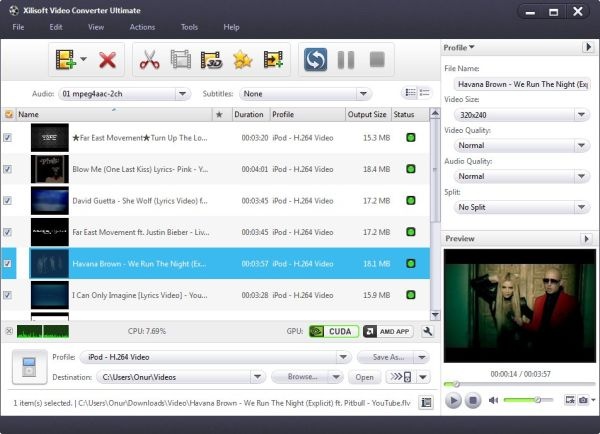This screenshot has height=434, width=600.
Task: Play the preview video
Action: (453, 400)
